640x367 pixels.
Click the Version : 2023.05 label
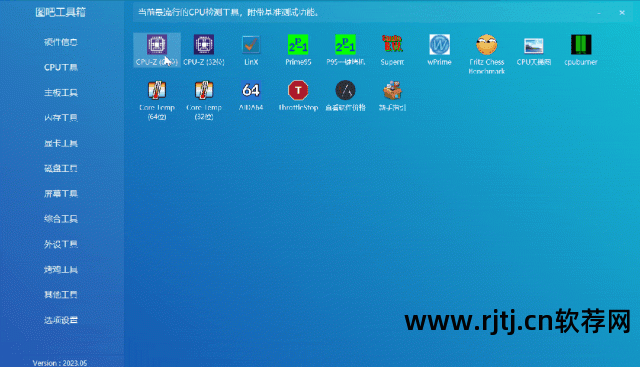[x=60, y=363]
